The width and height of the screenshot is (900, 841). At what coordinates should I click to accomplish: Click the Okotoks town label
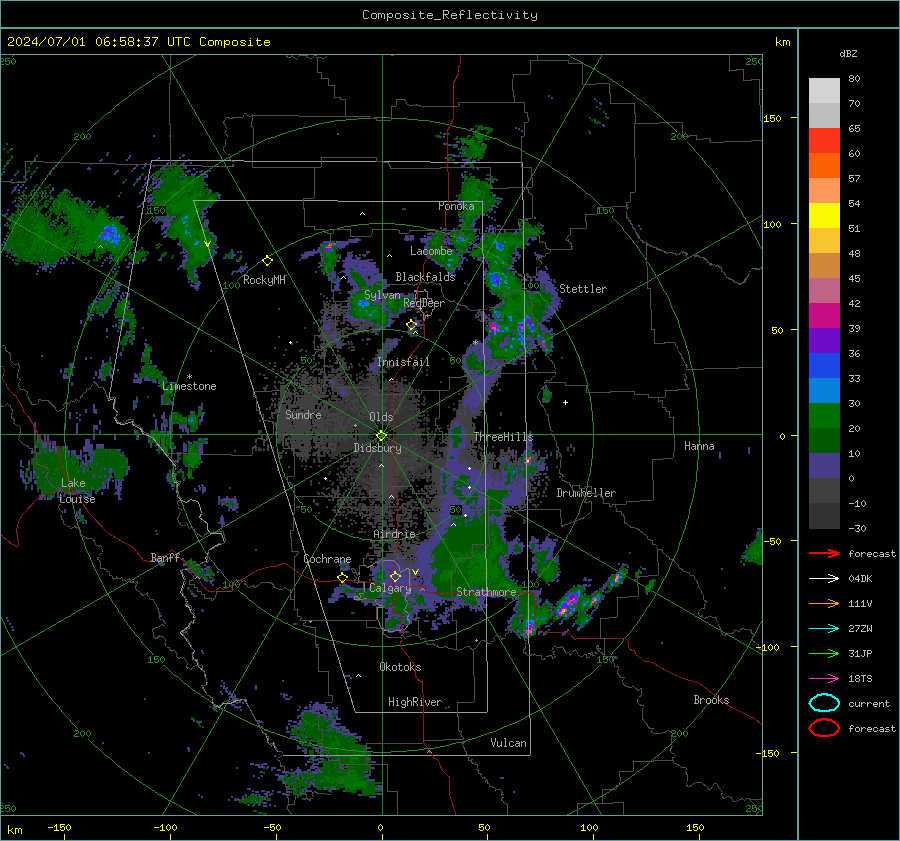(400, 667)
